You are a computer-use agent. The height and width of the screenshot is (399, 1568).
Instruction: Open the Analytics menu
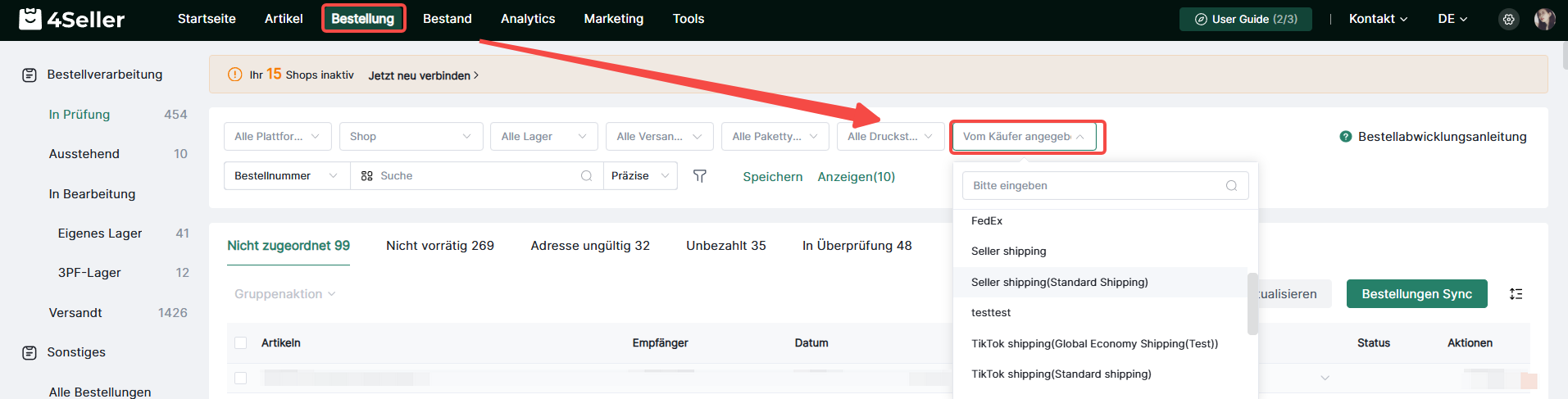coord(528,19)
